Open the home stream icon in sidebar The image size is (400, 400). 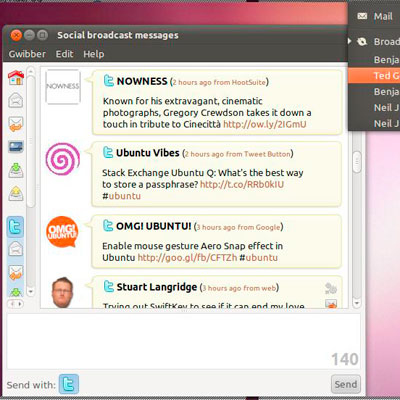click(x=16, y=78)
